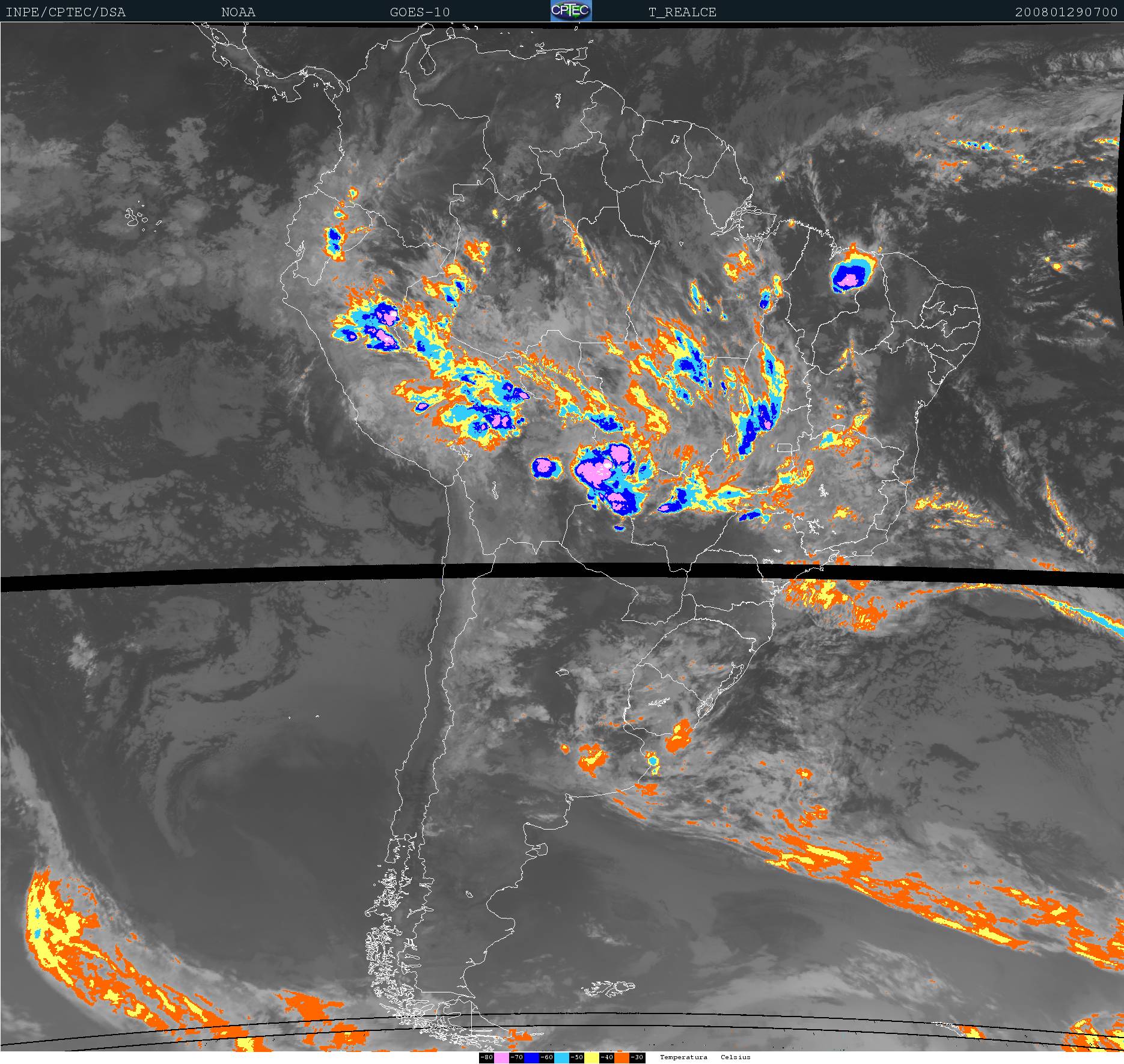Viewport: 1124px width, 1064px height.
Task: Click the -70 legend value
Action: pos(517,1057)
